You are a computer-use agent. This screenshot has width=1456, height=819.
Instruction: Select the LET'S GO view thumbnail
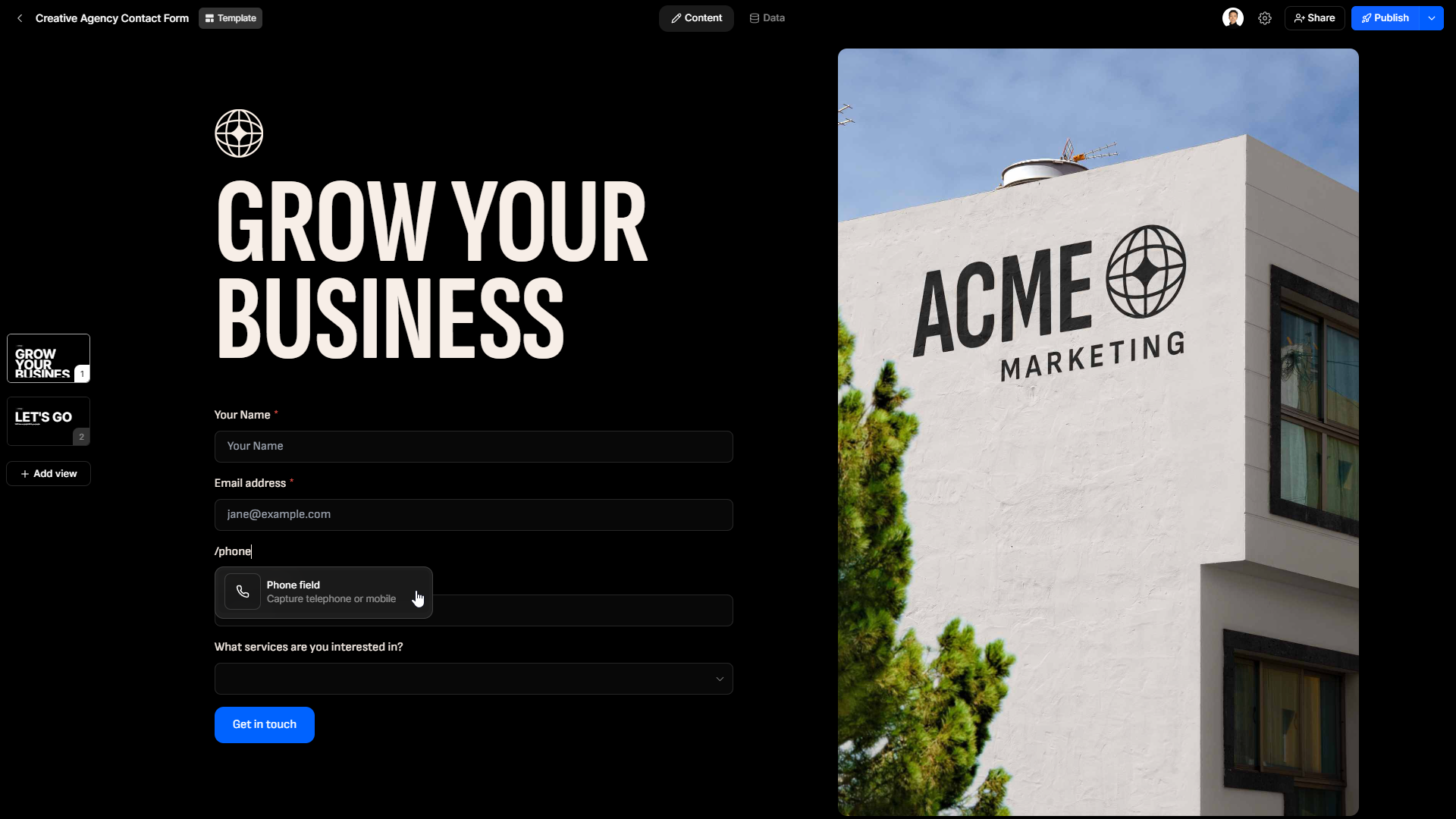point(48,420)
